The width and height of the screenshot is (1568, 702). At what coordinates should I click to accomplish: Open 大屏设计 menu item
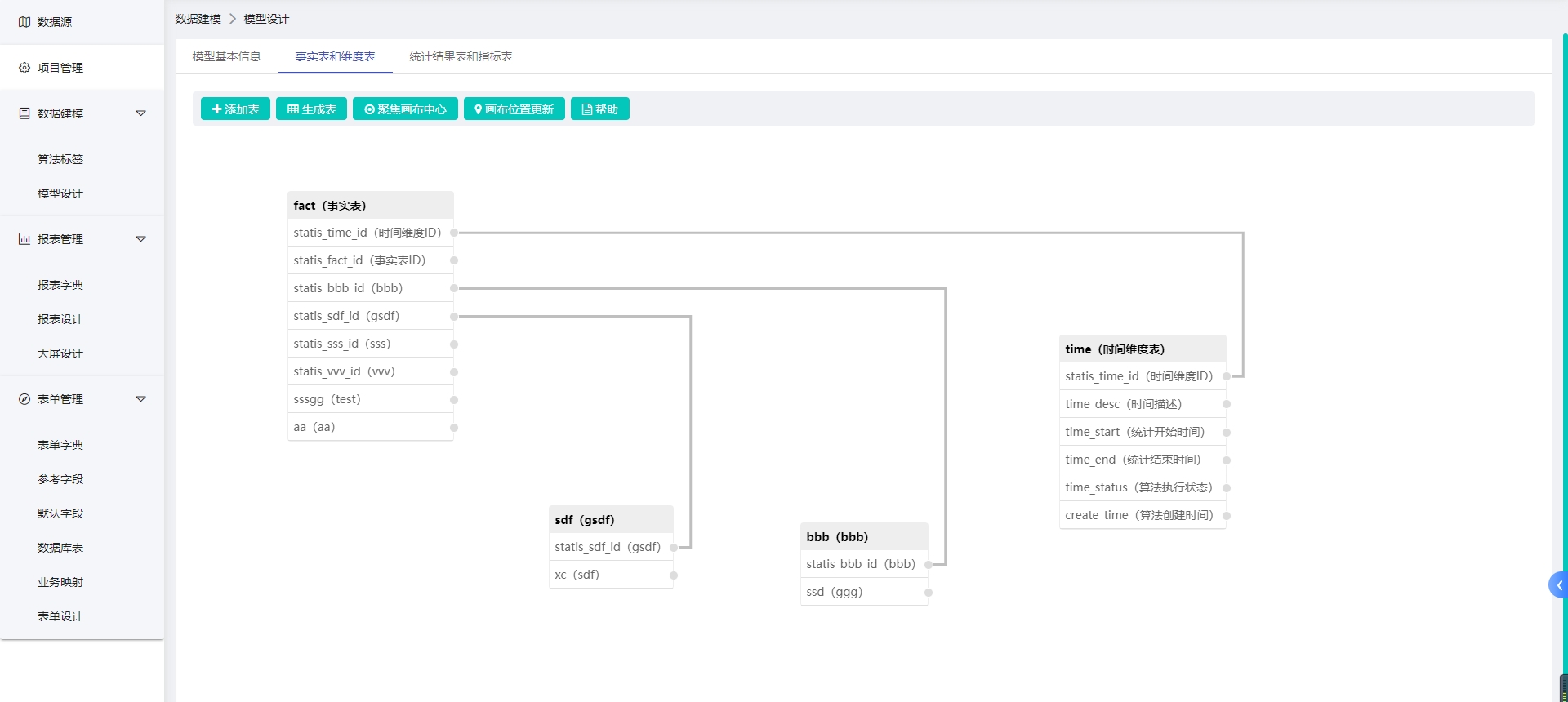[60, 353]
